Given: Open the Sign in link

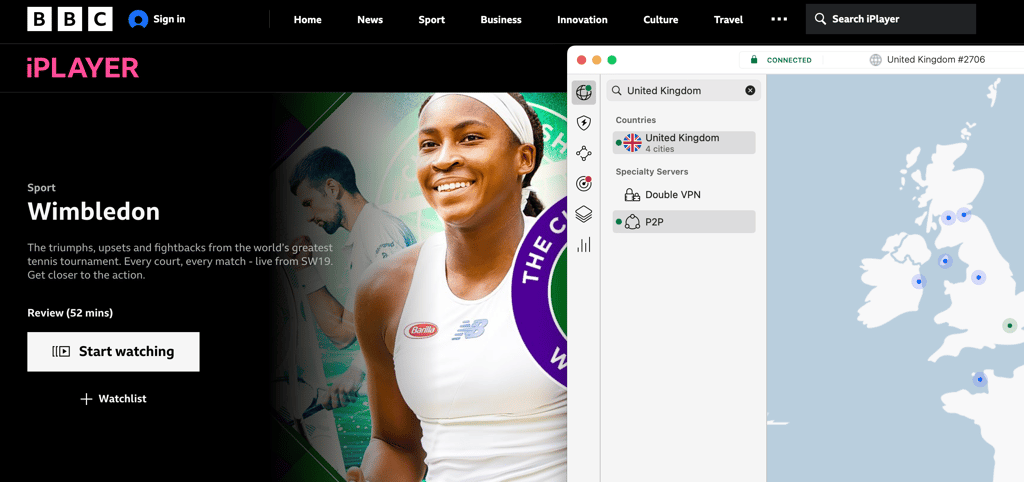Looking at the screenshot, I should click(169, 19).
